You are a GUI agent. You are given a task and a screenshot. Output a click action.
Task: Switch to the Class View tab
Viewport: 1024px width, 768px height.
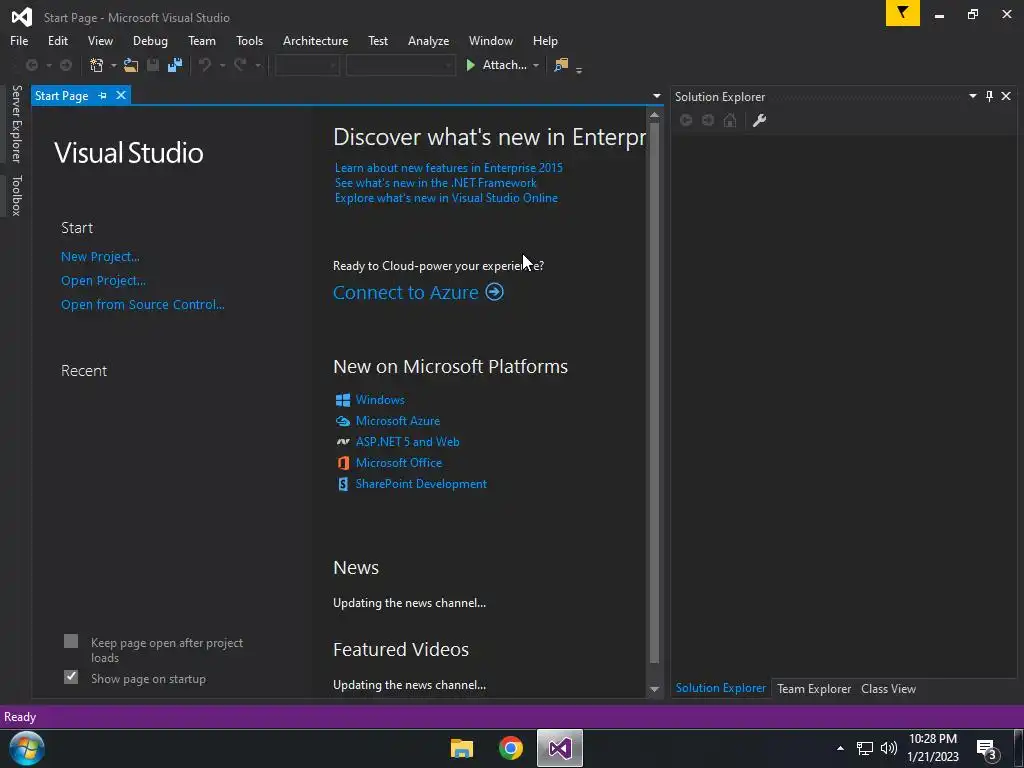click(888, 688)
